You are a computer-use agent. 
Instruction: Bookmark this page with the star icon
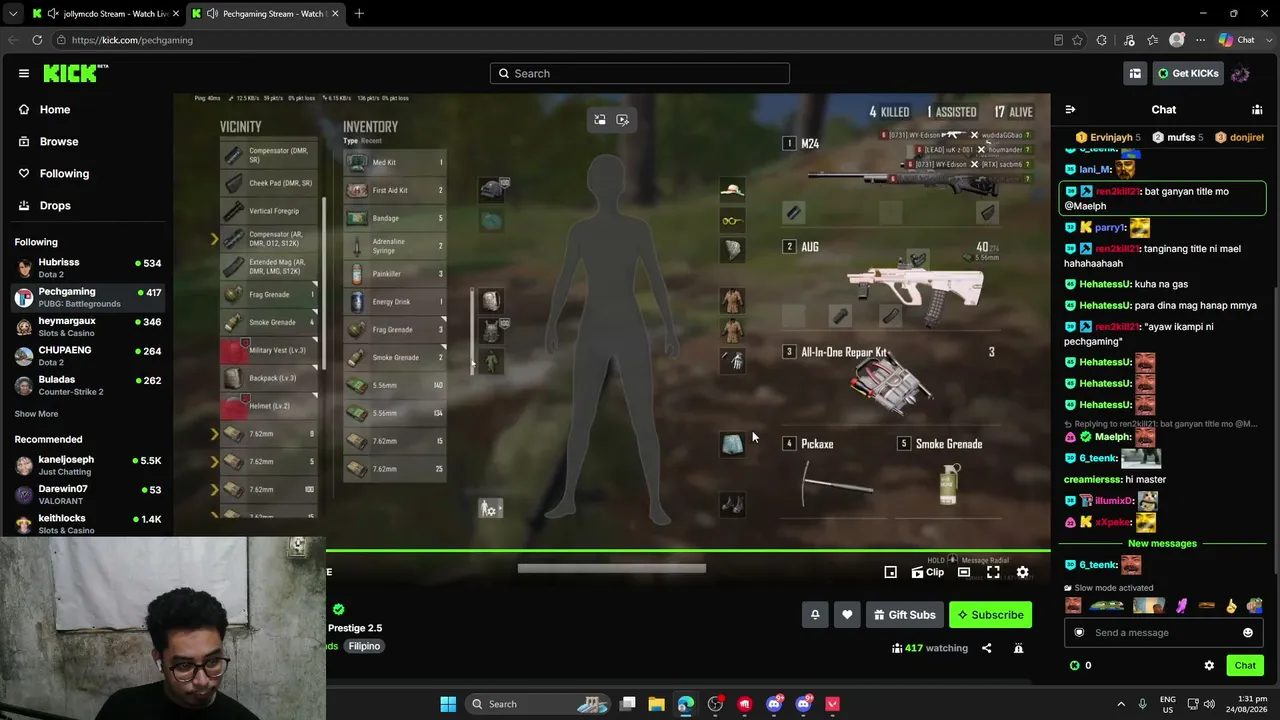coord(1077,40)
